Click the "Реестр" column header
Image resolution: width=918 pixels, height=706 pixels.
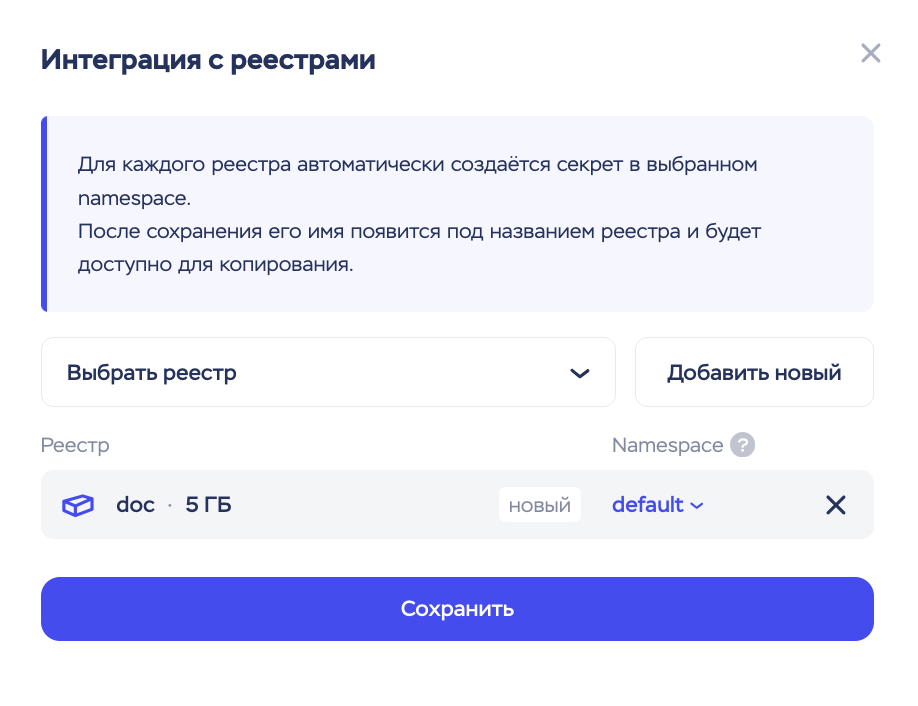coord(75,445)
